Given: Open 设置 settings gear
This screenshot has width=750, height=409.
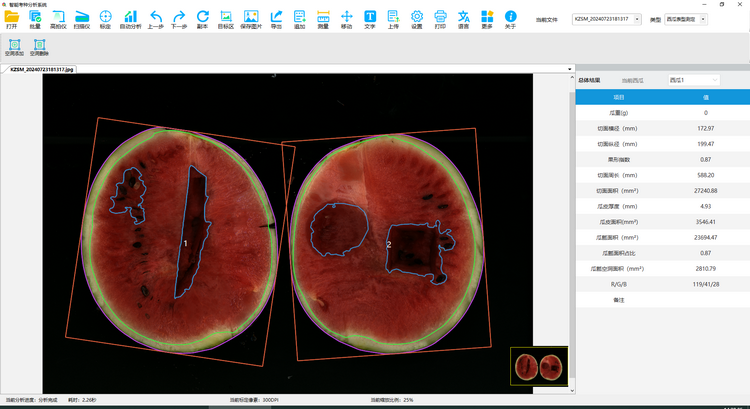Looking at the screenshot, I should coord(417,19).
